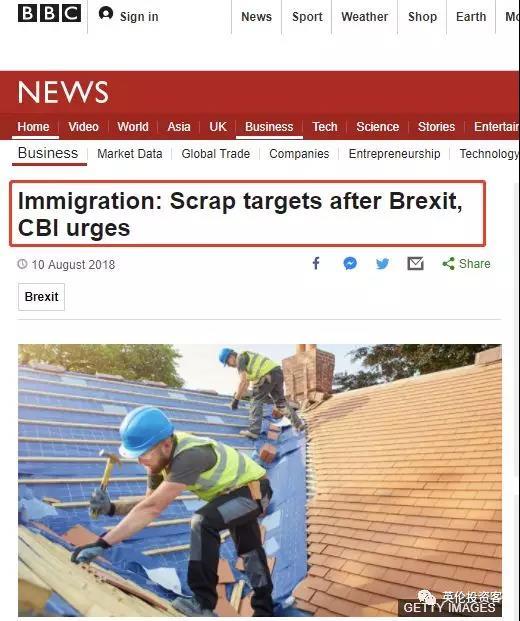Share article by email icon
Viewport: 520px width, 621px height.
415,263
